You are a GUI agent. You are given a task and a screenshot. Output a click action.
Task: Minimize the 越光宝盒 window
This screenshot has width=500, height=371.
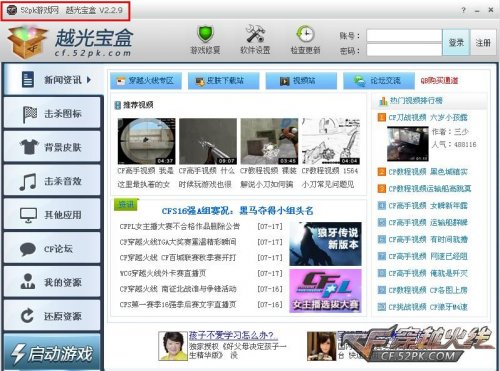(x=477, y=11)
